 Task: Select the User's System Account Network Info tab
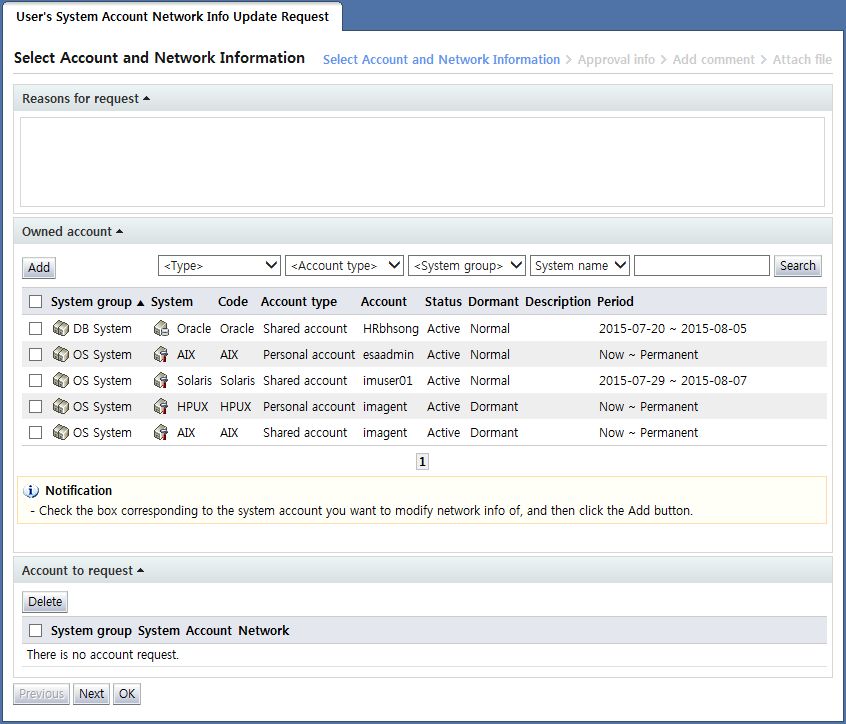(x=172, y=17)
